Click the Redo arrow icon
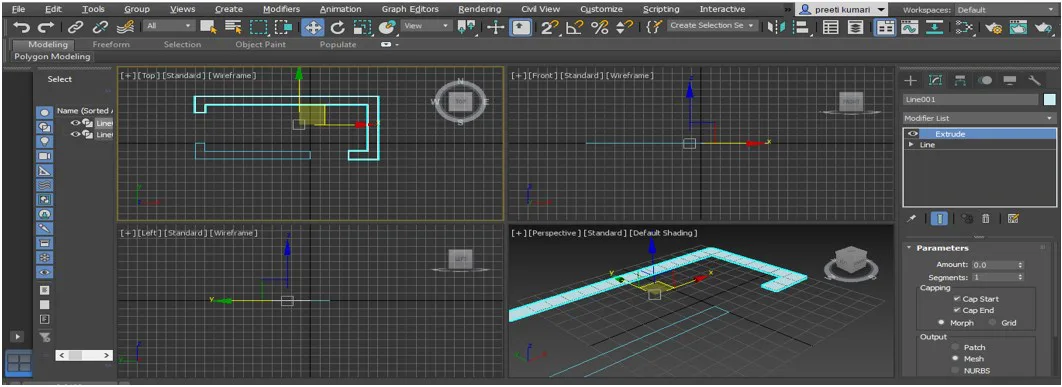1062x387 pixels. tap(46, 27)
